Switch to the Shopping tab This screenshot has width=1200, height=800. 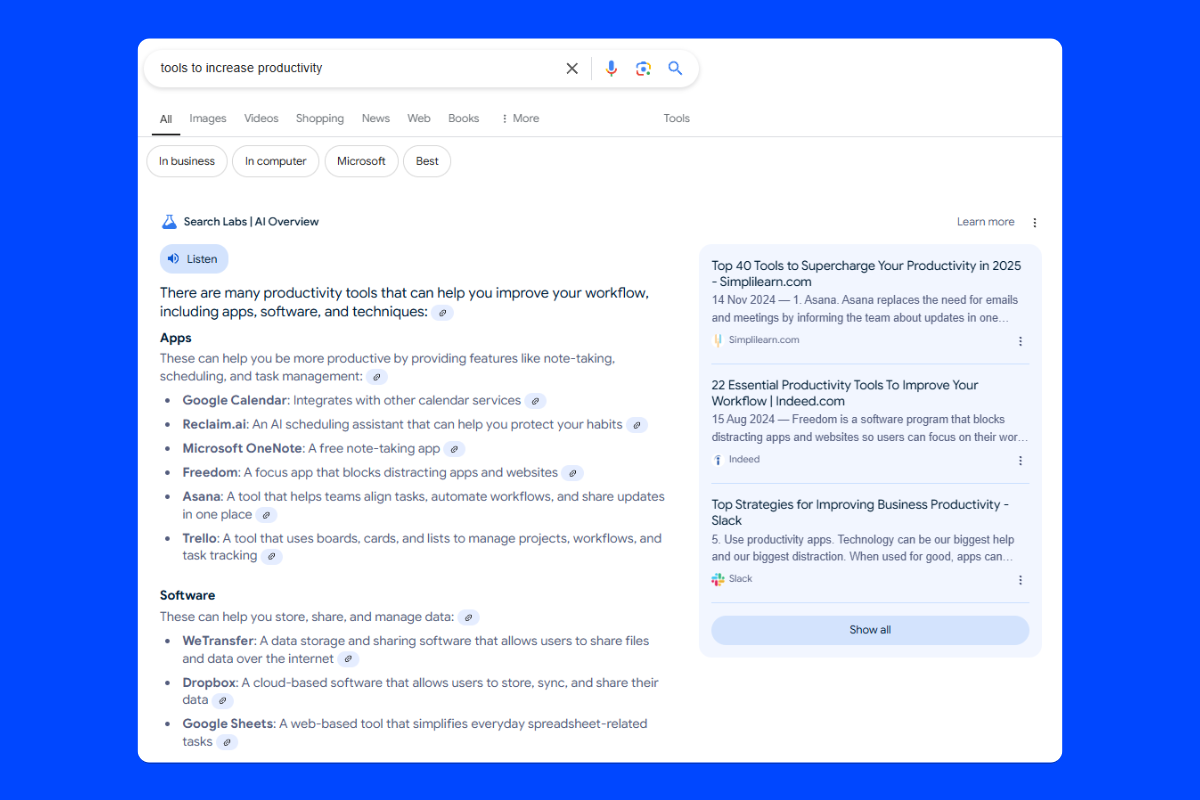pyautogui.click(x=320, y=118)
